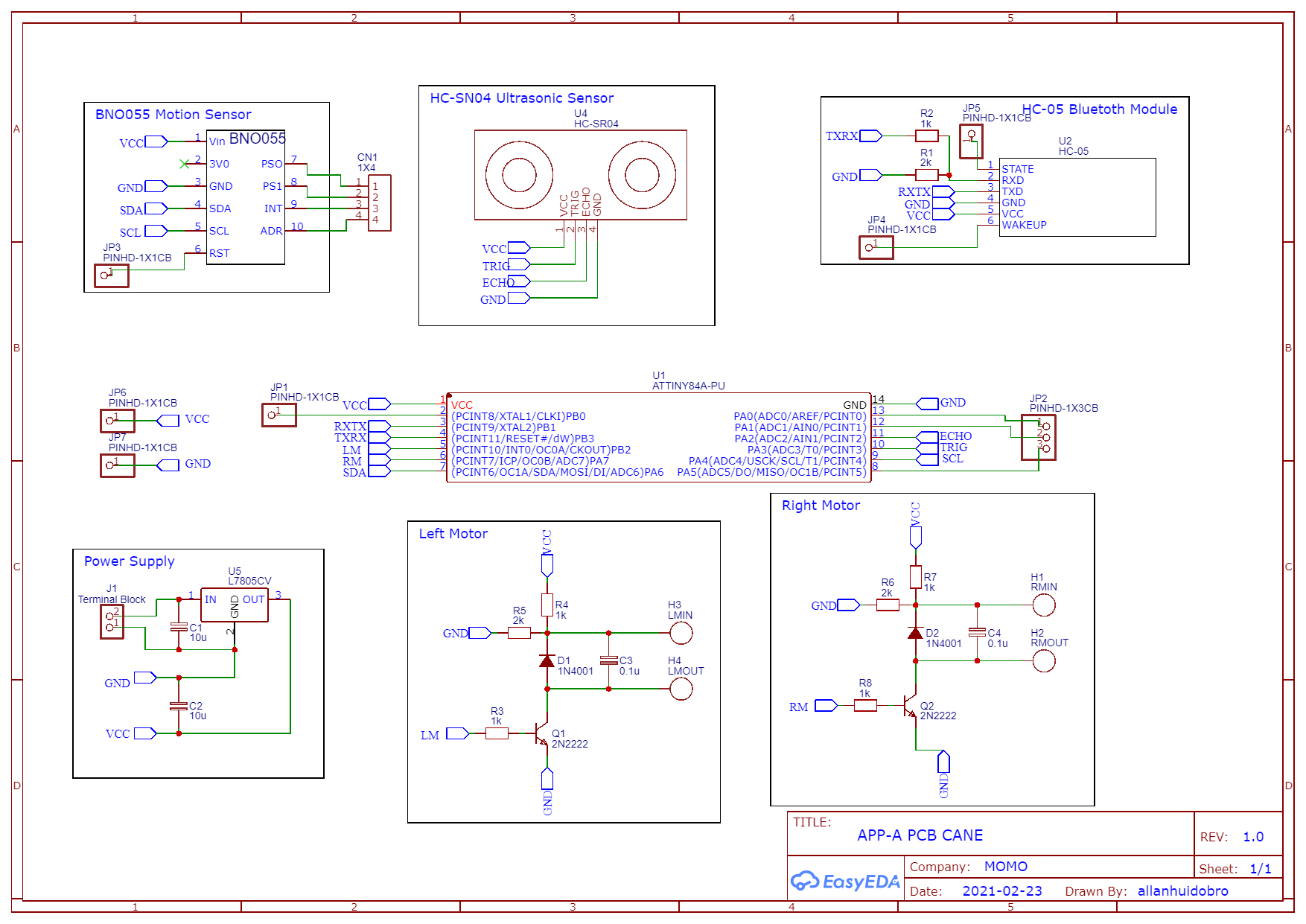This screenshot has width=1306, height=924.
Task: Select the H2 RMOUT pad circle
Action: pyautogui.click(x=1044, y=660)
